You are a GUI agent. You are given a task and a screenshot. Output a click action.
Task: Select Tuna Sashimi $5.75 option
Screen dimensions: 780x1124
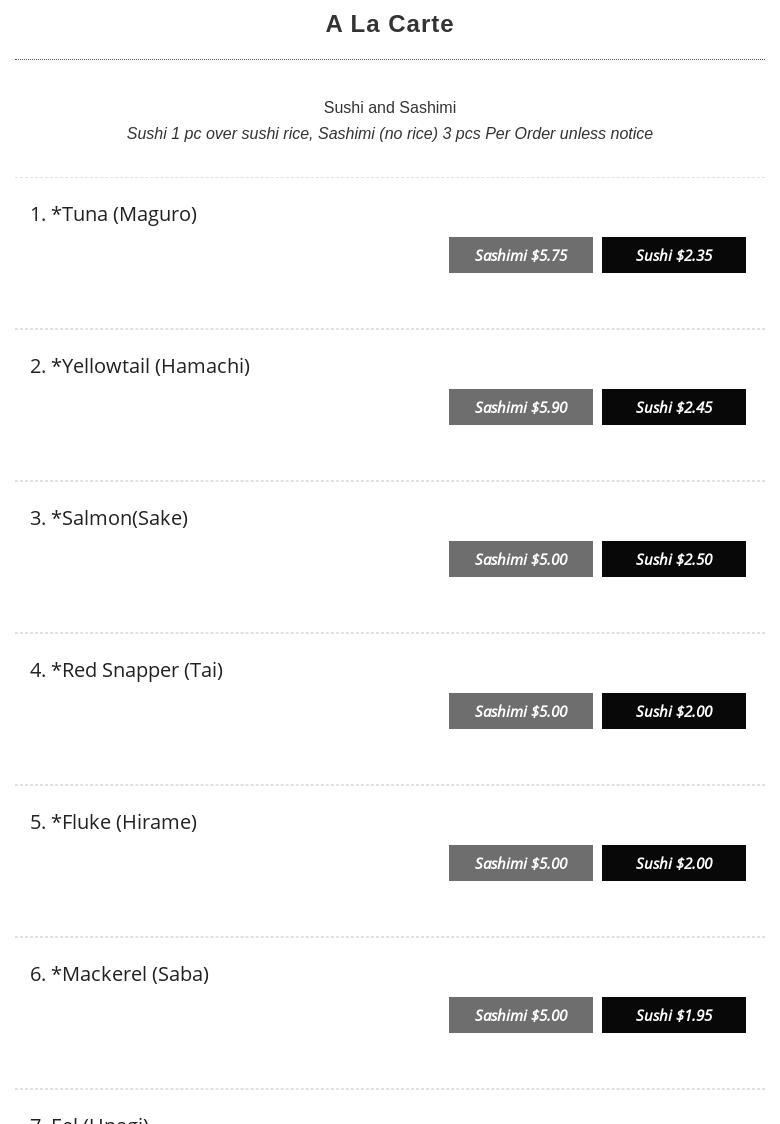pyautogui.click(x=520, y=255)
